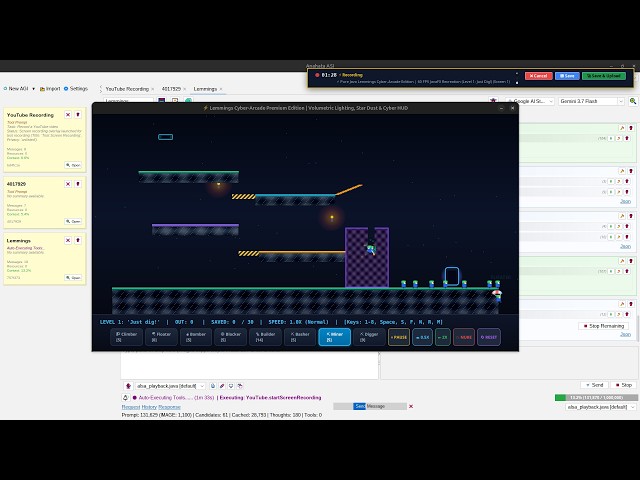Open the 4017929 session card

[x=73, y=221]
